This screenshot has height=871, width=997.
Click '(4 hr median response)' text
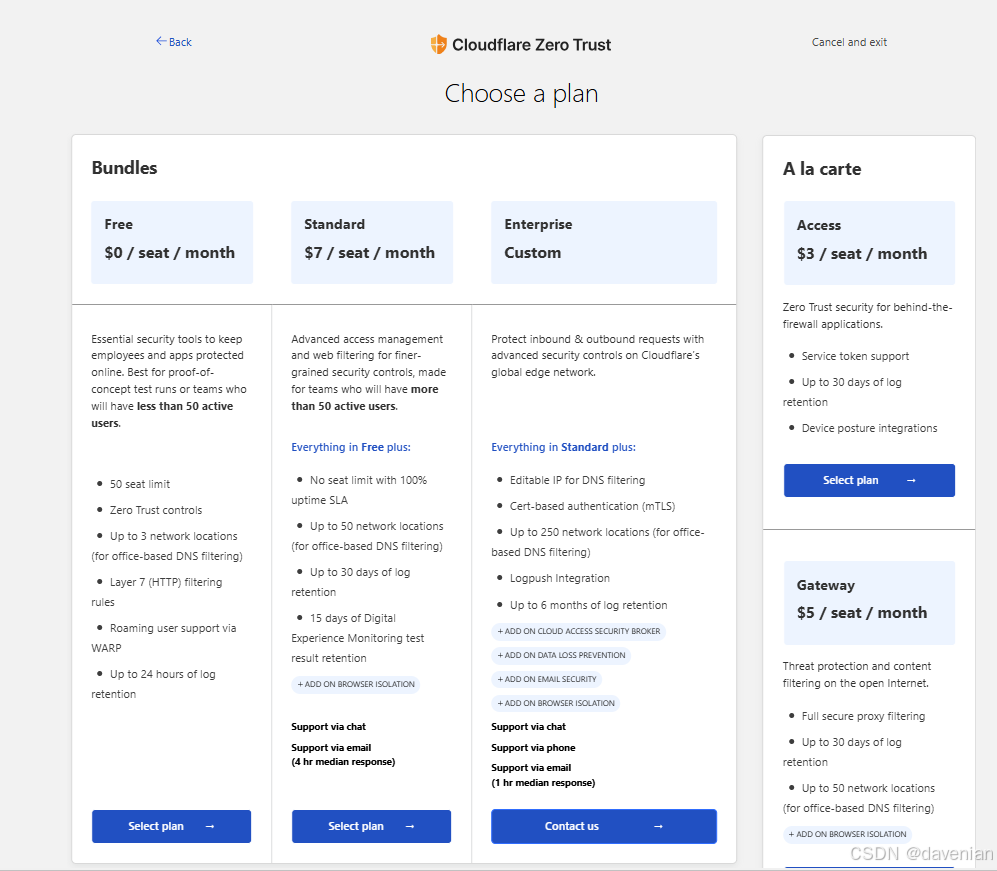[x=343, y=762]
